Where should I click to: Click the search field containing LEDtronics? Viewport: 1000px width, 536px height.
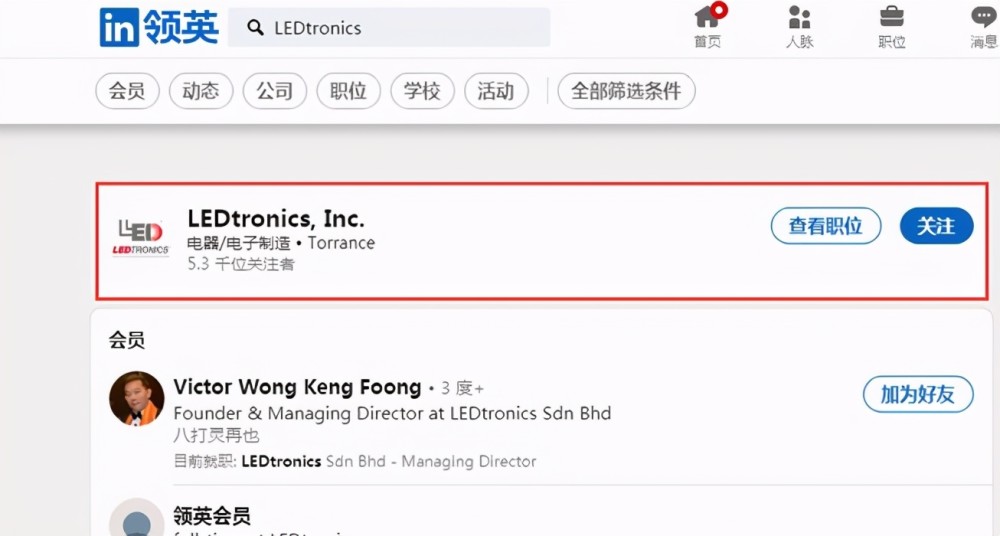coord(400,28)
